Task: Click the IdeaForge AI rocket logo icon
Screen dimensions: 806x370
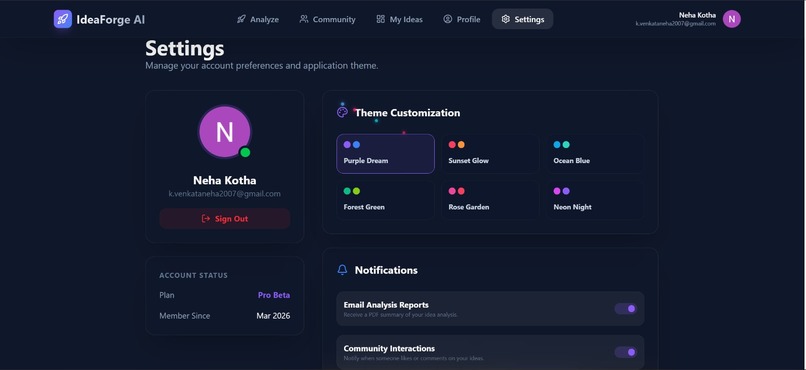Action: coord(63,19)
